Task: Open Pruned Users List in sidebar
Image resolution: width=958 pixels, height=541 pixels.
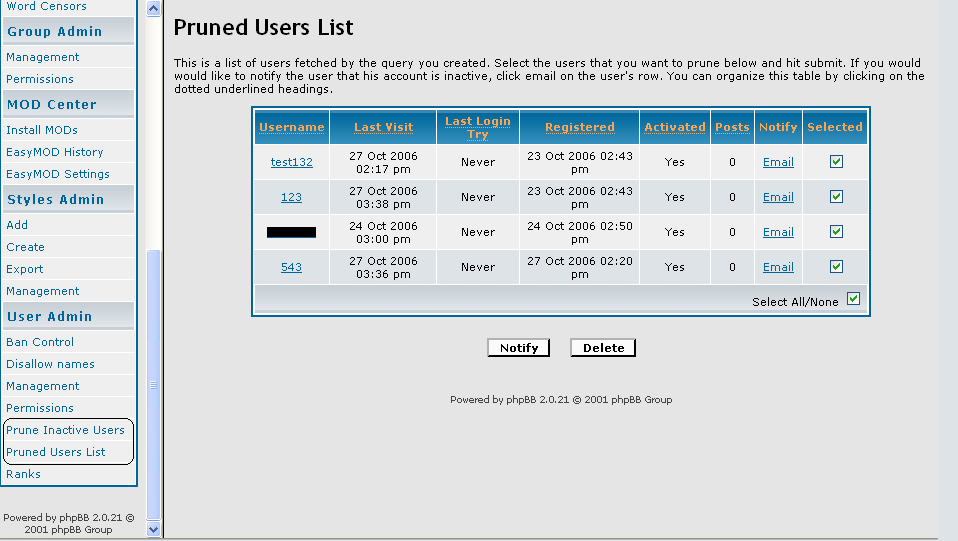Action: [x=55, y=452]
